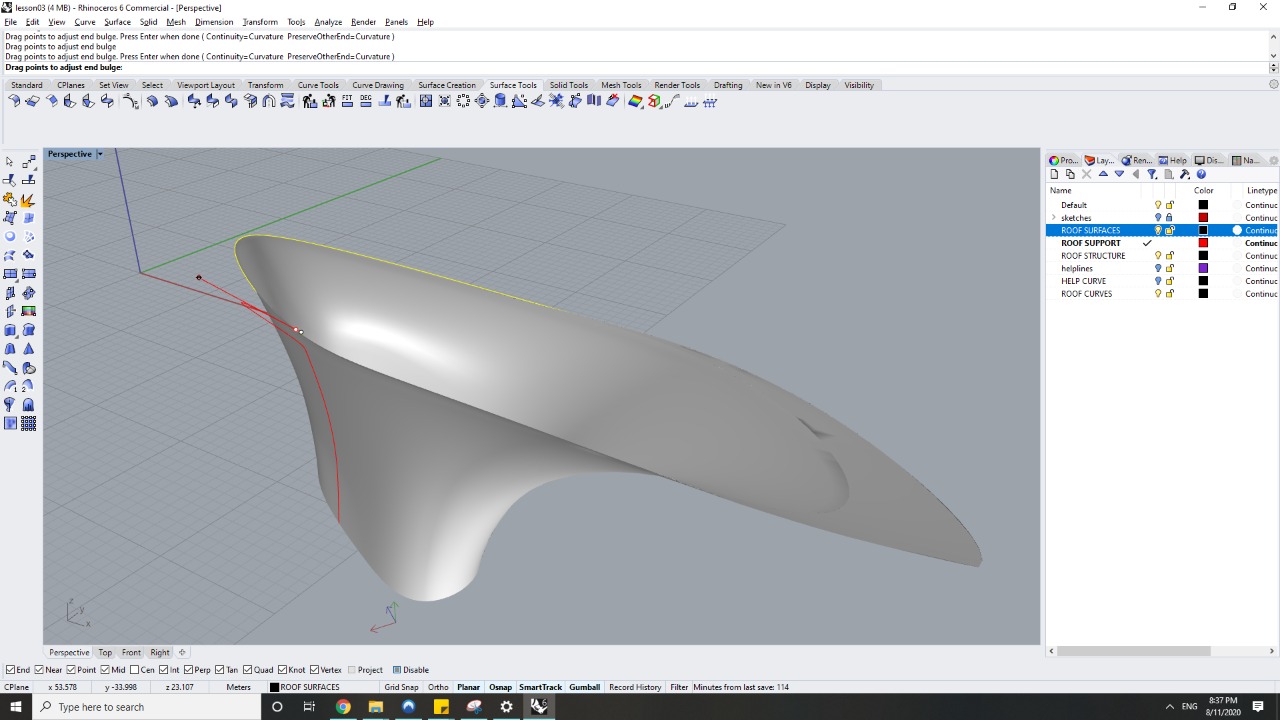This screenshot has height=720, width=1280.
Task: Move layer up with the up triangle
Action: (x=1103, y=174)
